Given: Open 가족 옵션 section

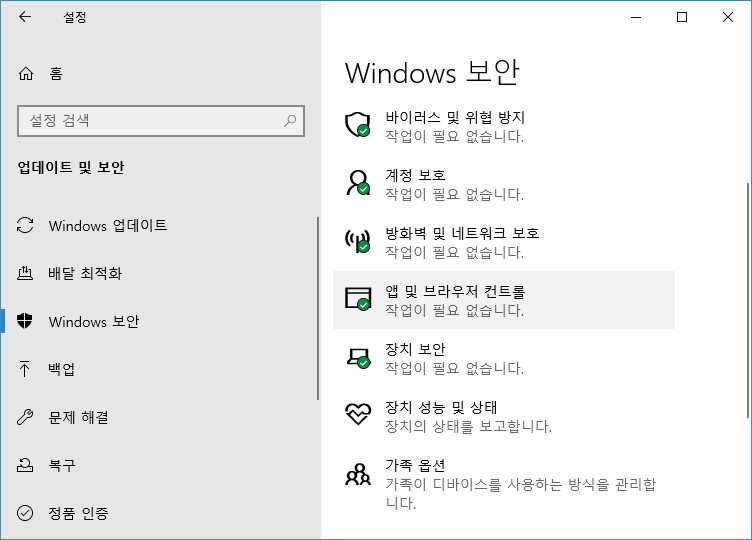Looking at the screenshot, I should [504, 484].
